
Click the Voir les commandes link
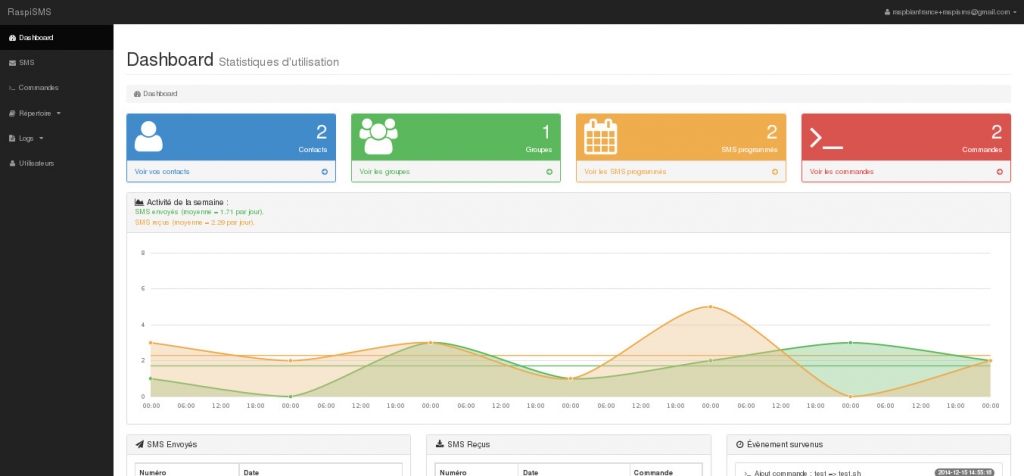pyautogui.click(x=841, y=172)
